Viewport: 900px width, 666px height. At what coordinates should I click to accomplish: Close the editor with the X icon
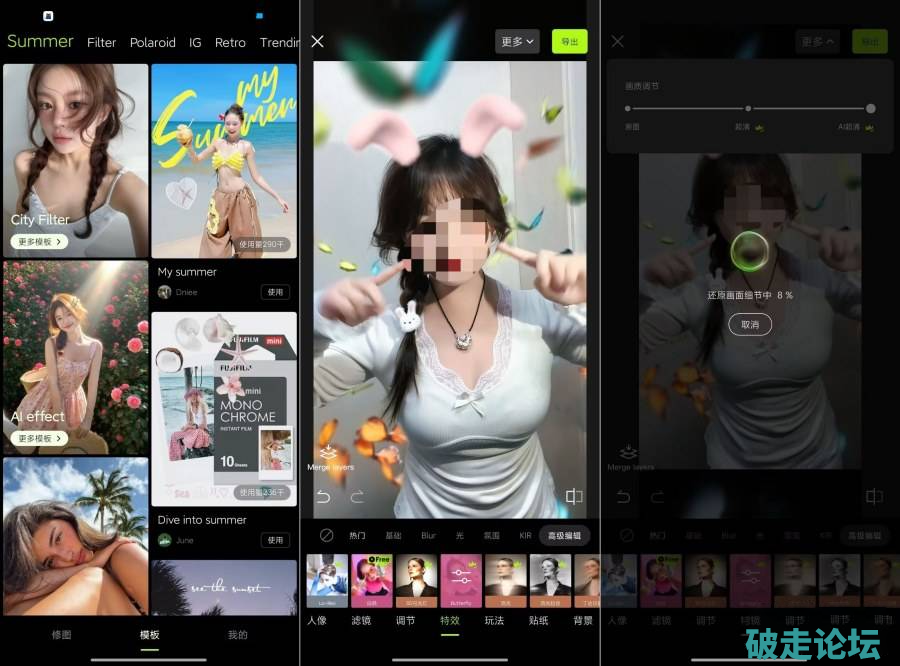tap(317, 41)
